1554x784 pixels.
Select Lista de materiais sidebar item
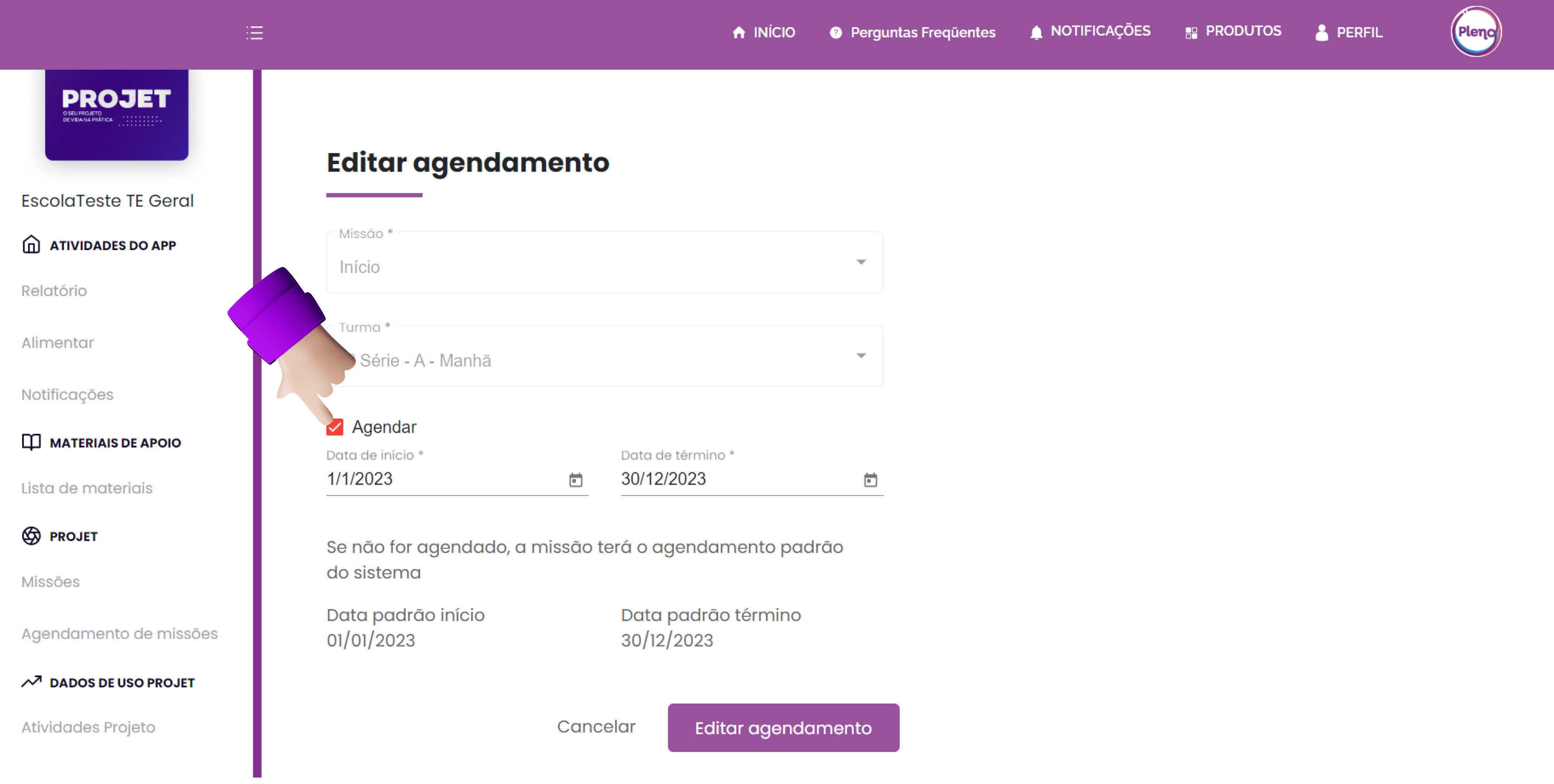coord(87,488)
